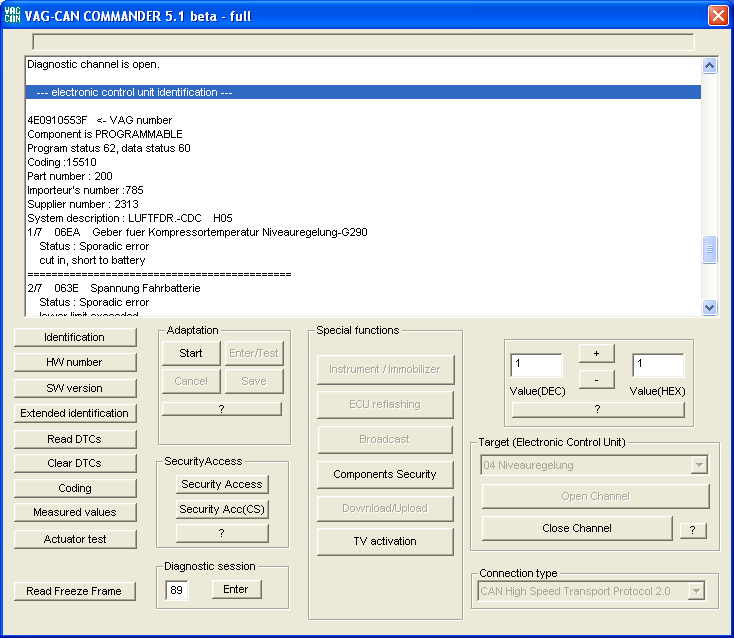The width and height of the screenshot is (734, 638).
Task: Click the Diagnostic session number field
Action: tap(177, 590)
